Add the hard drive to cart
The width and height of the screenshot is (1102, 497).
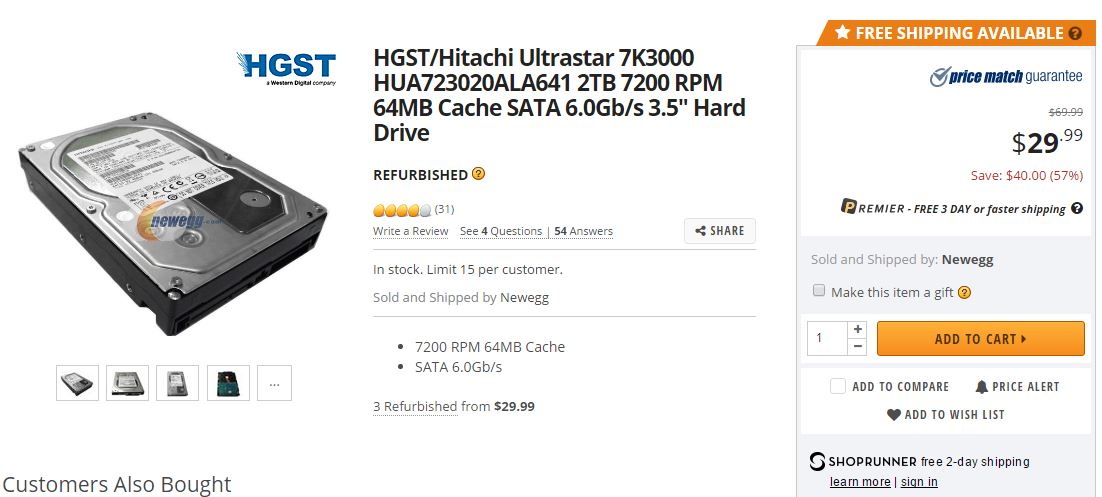tap(980, 339)
